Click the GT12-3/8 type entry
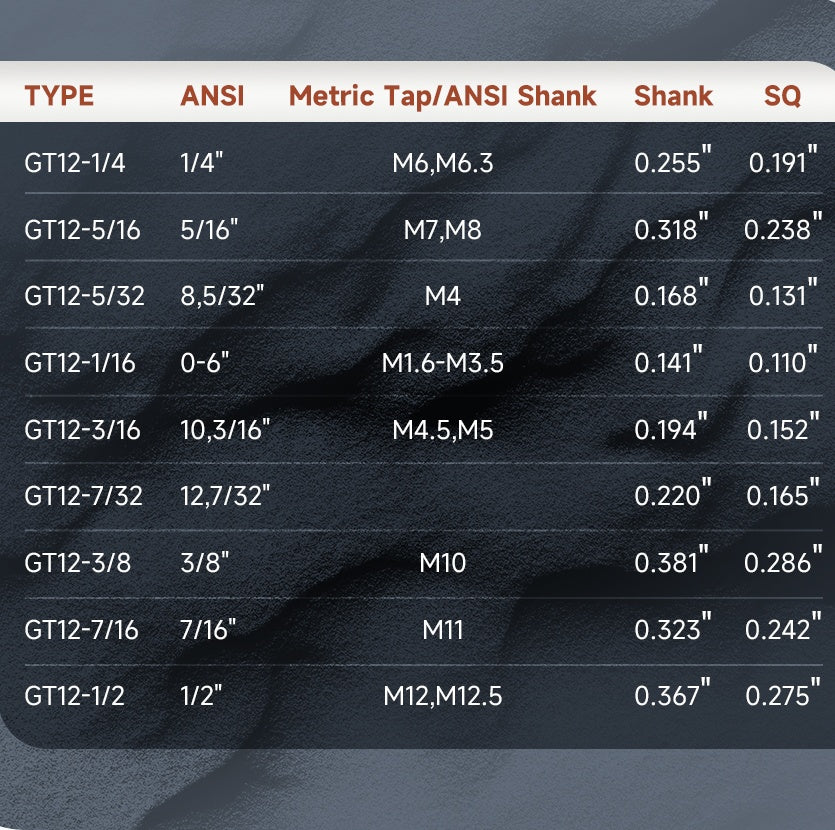Image resolution: width=835 pixels, height=830 pixels. tap(77, 563)
